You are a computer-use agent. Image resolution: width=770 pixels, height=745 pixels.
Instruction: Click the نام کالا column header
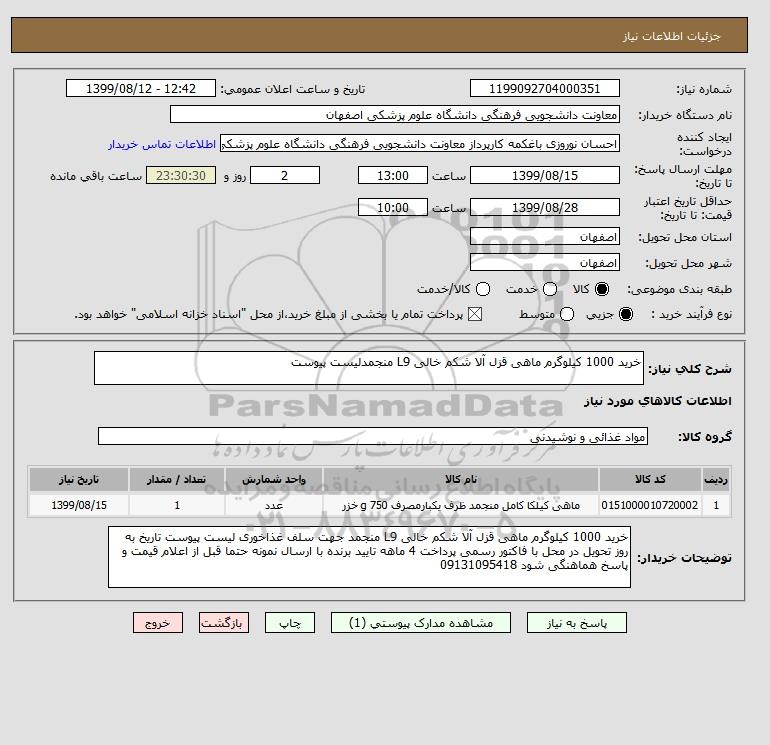pyautogui.click(x=461, y=479)
